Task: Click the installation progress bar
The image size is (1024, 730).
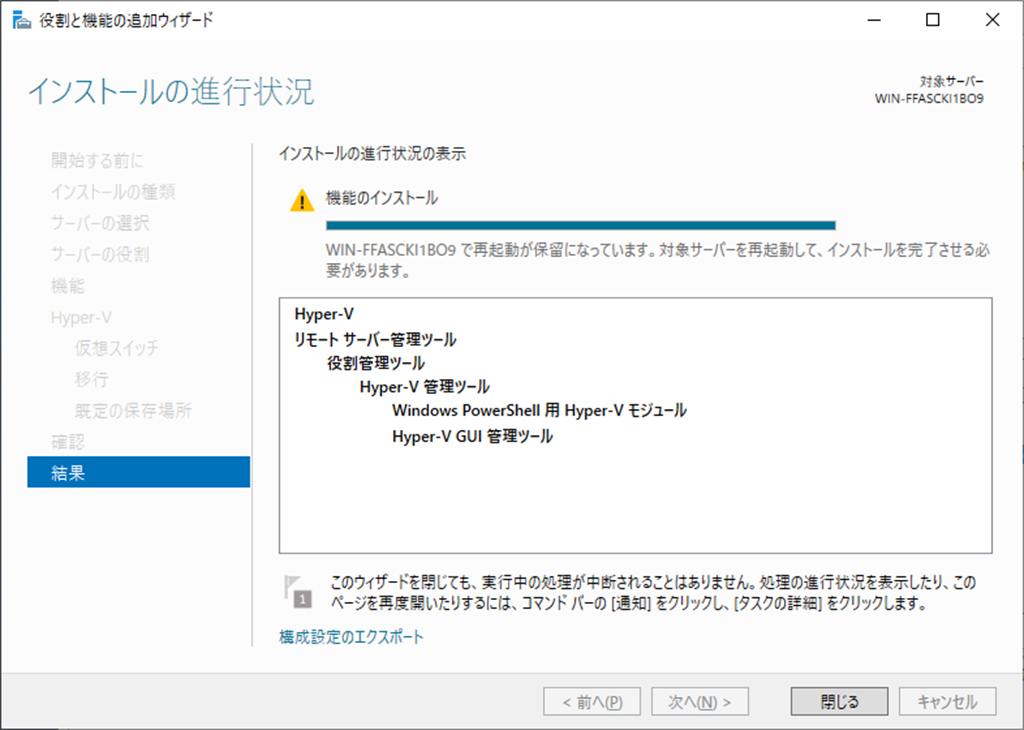Action: click(x=580, y=226)
